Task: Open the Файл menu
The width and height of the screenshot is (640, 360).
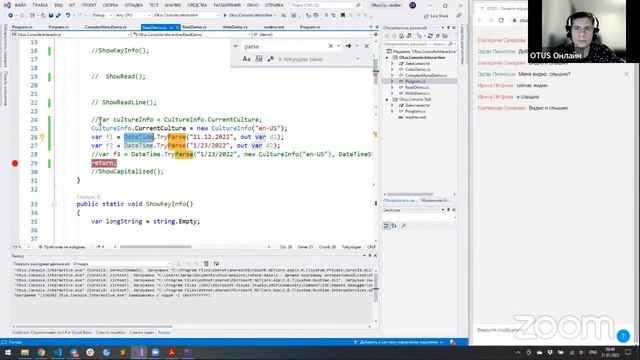Action: point(20,5)
